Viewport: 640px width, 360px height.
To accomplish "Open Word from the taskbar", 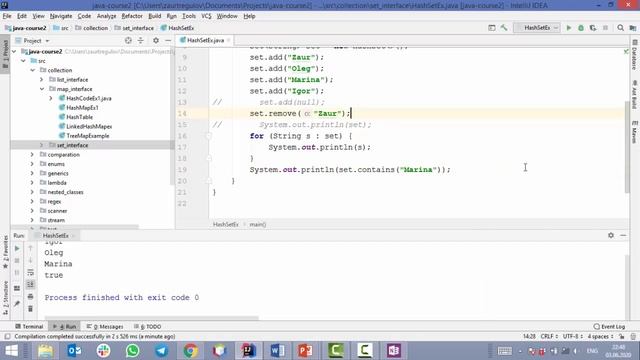I will tap(277, 351).
